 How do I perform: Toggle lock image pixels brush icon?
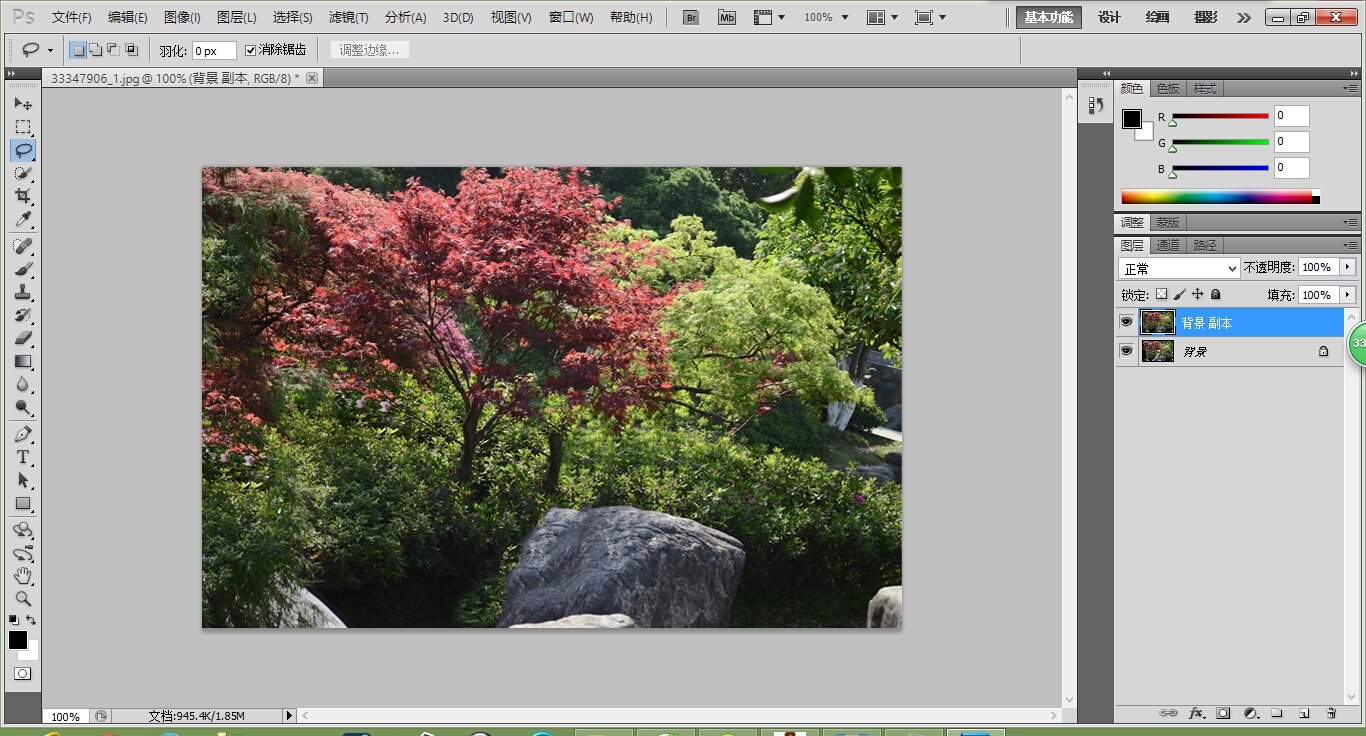1179,294
